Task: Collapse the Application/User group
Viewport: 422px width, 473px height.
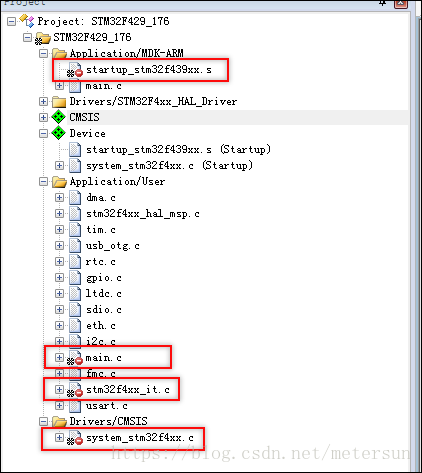Action: pos(43,182)
